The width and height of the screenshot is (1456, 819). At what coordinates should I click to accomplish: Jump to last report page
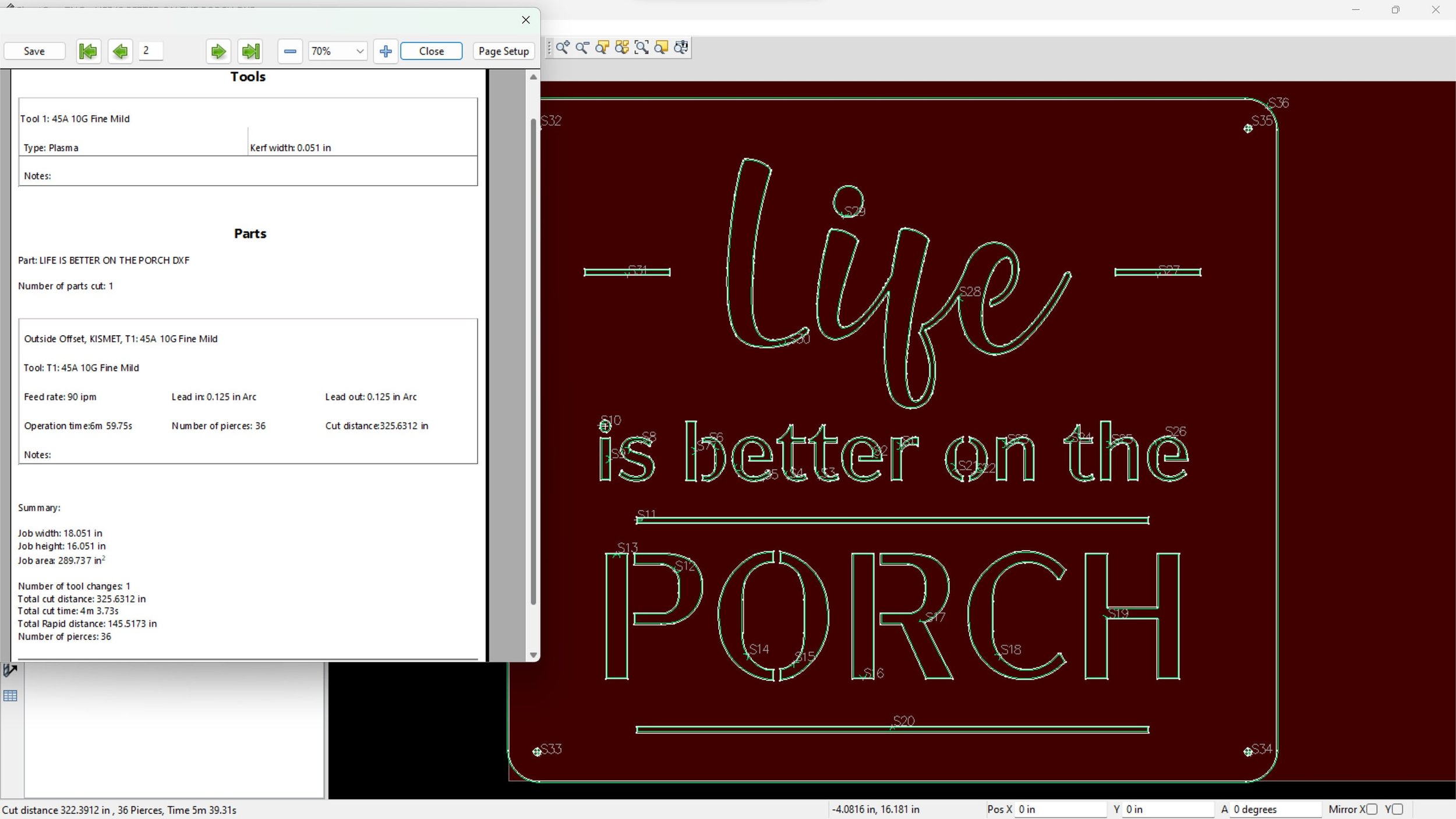(x=250, y=51)
